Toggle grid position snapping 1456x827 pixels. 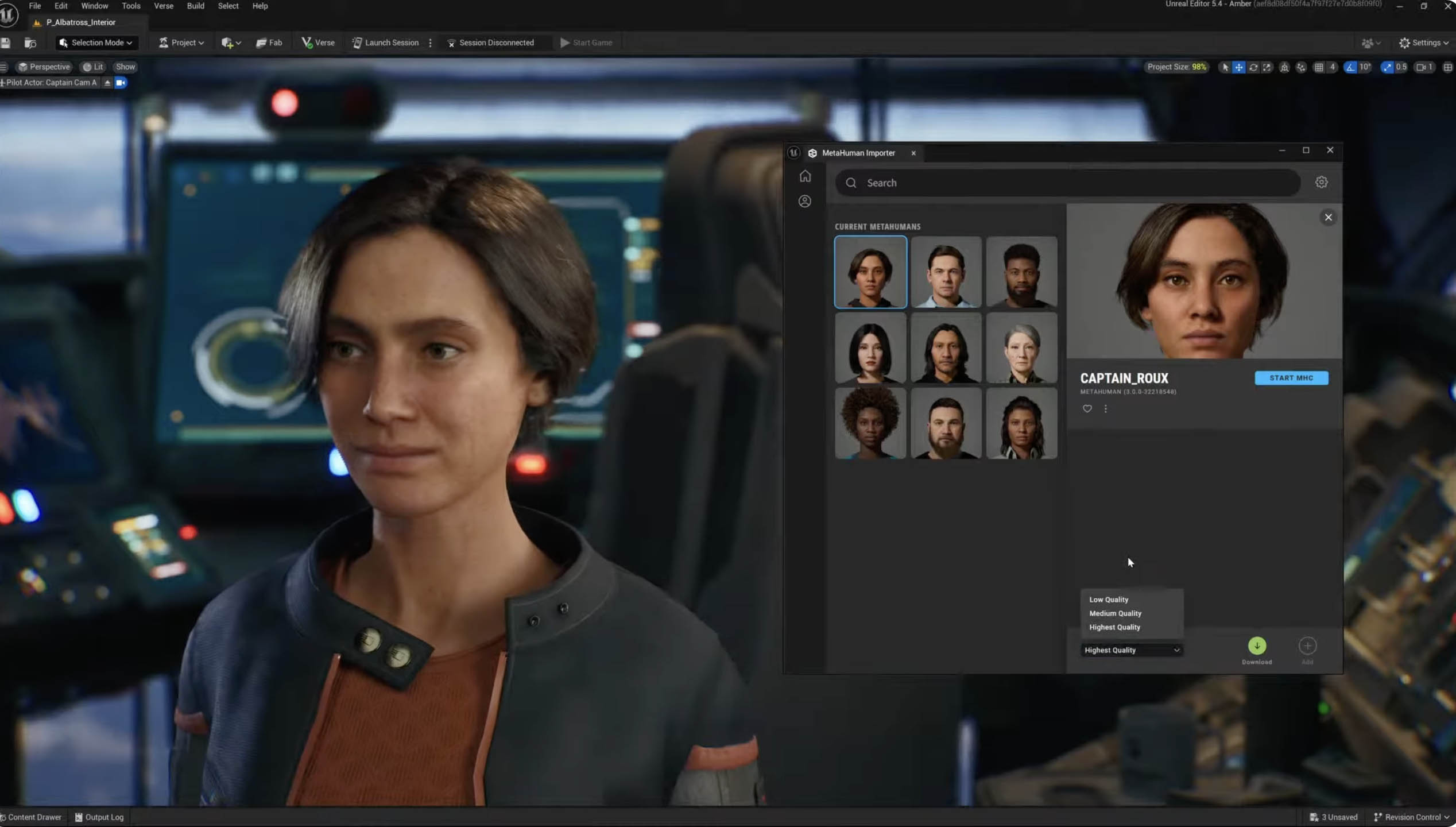pyautogui.click(x=1319, y=67)
